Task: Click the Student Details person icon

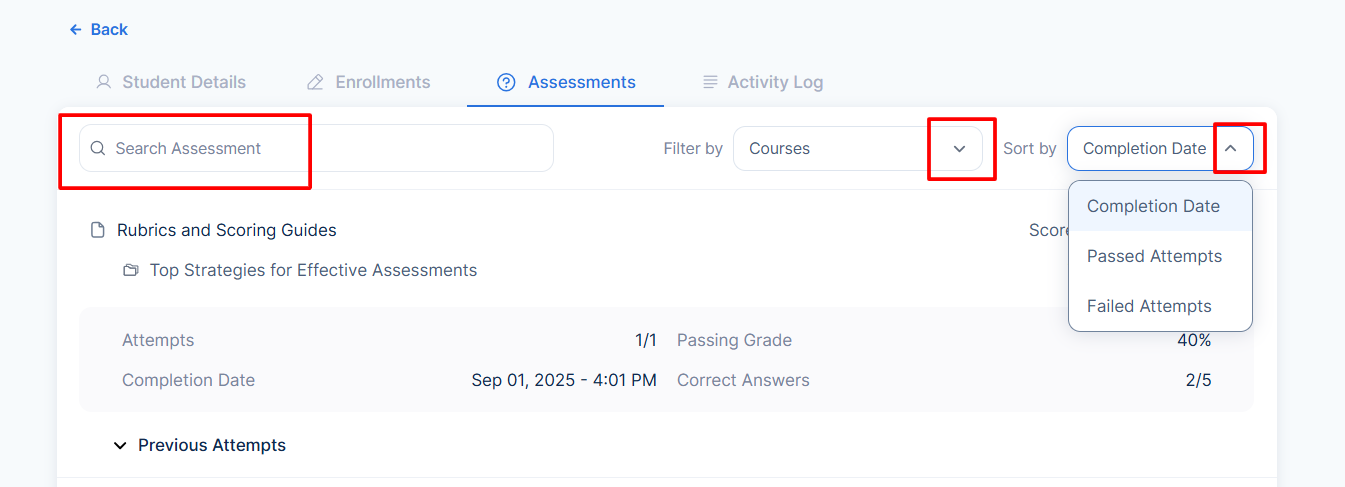Action: coord(103,82)
